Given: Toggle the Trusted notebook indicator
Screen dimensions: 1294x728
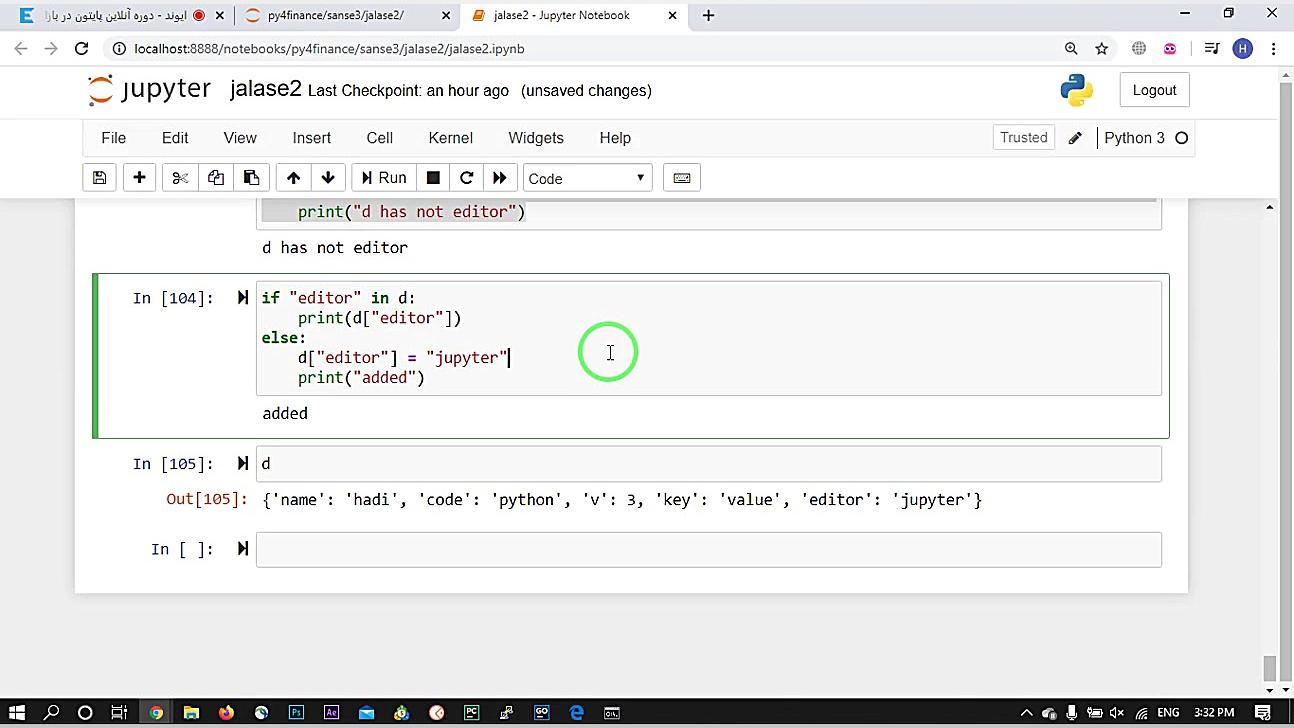Looking at the screenshot, I should coord(1023,138).
